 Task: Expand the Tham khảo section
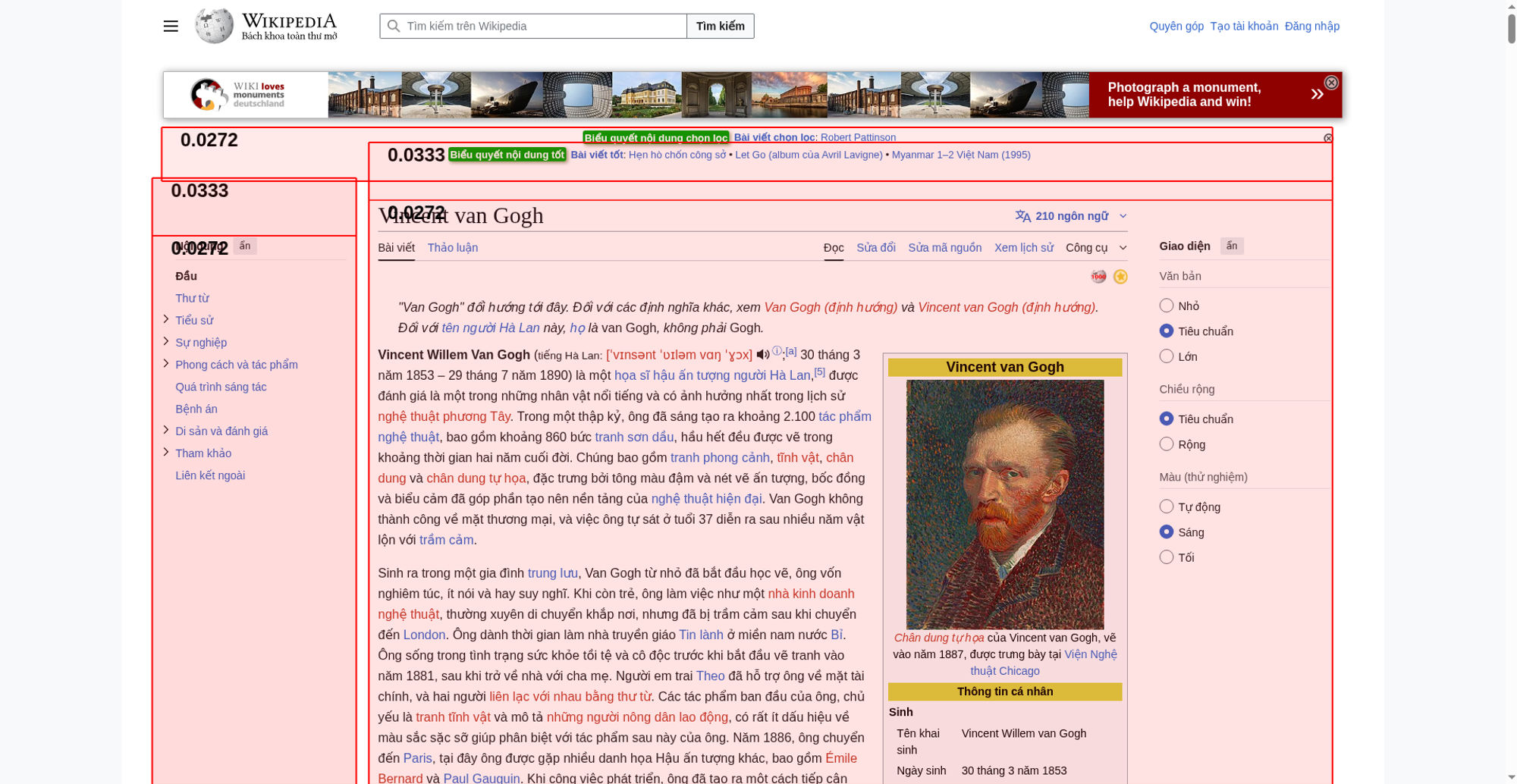166,452
